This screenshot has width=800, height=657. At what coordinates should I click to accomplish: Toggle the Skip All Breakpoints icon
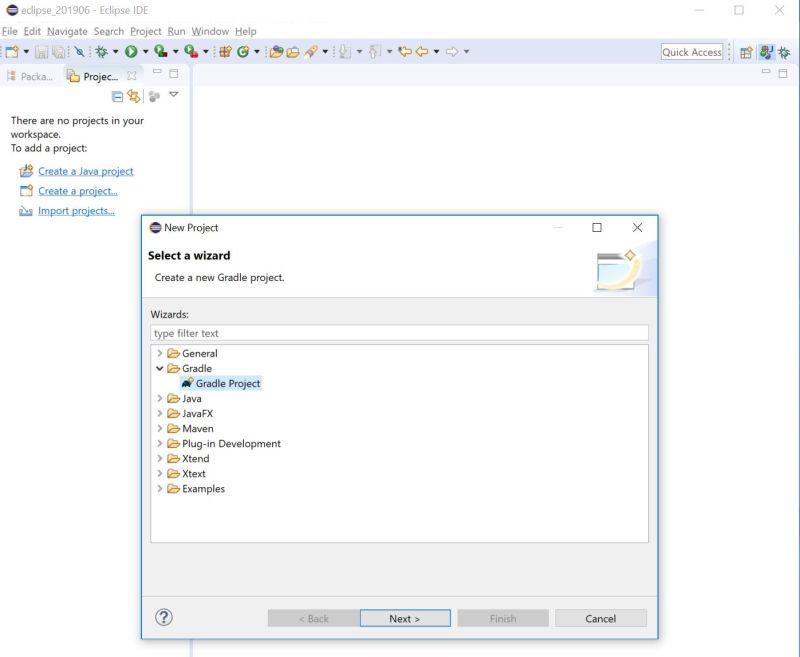(x=79, y=52)
